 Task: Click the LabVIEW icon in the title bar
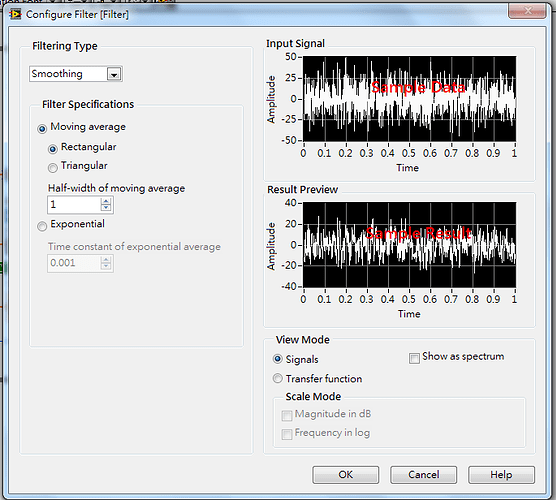pos(15,15)
